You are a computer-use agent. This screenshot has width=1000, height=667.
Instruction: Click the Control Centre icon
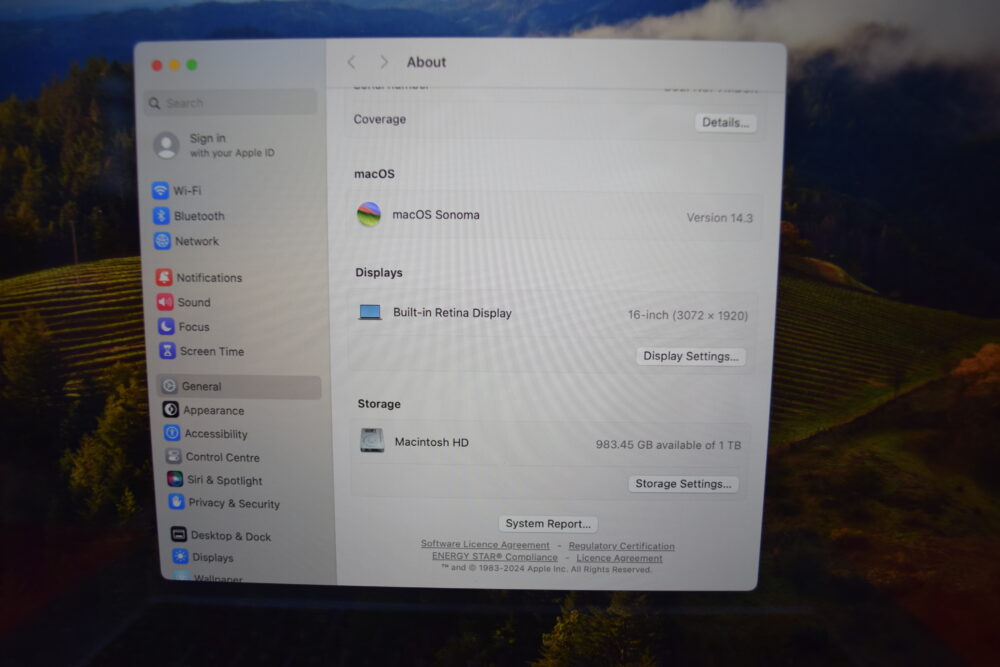click(173, 456)
